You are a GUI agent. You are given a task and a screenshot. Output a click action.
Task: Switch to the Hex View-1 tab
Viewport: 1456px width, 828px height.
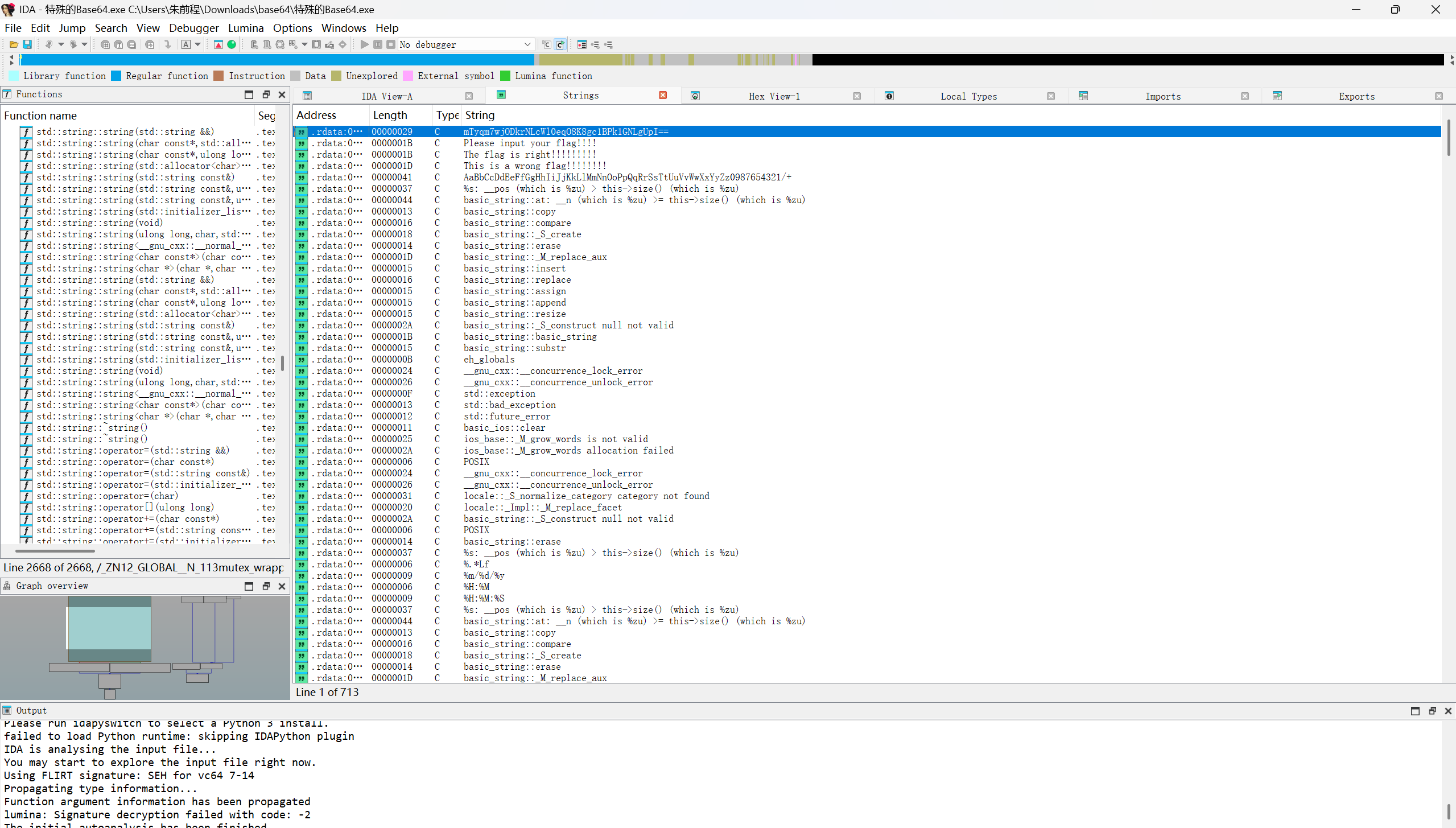(x=774, y=96)
